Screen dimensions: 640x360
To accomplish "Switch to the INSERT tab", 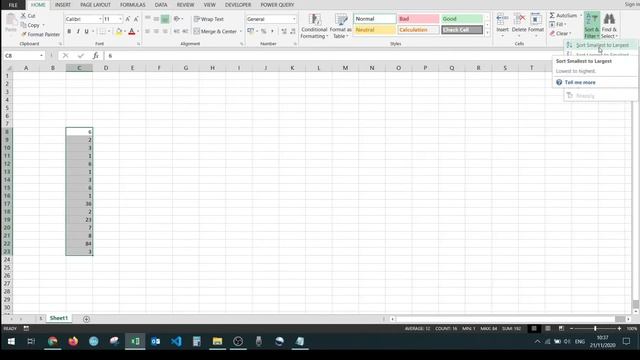I will tap(62, 5).
